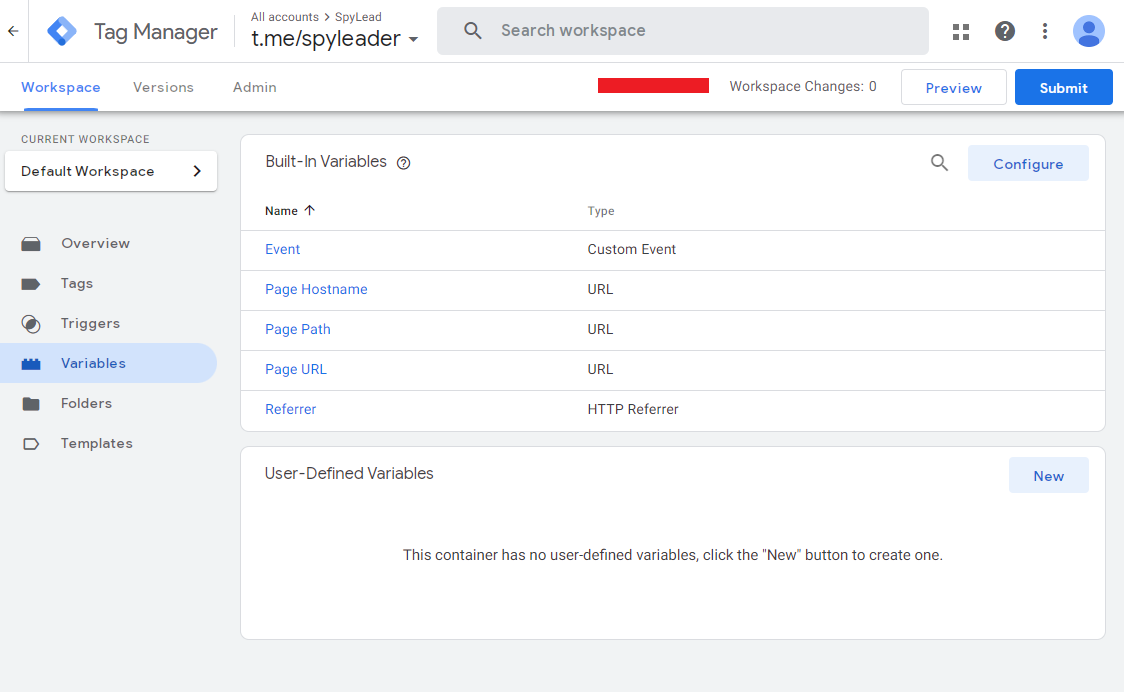Click the Triggers circle icon in sidebar

click(x=31, y=324)
